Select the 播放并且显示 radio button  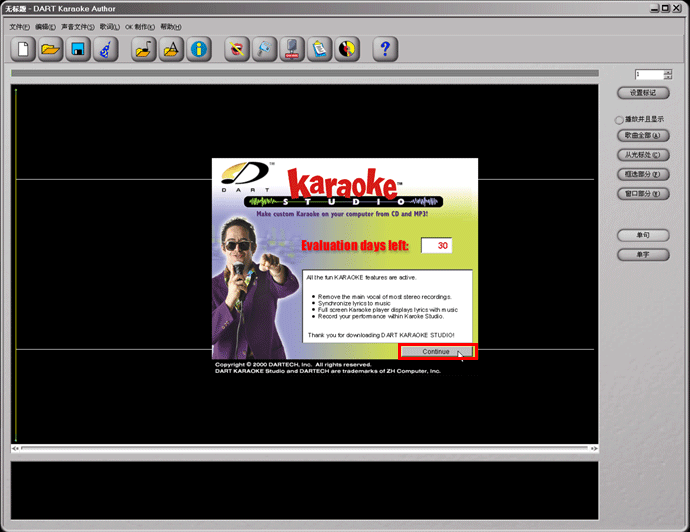619,120
